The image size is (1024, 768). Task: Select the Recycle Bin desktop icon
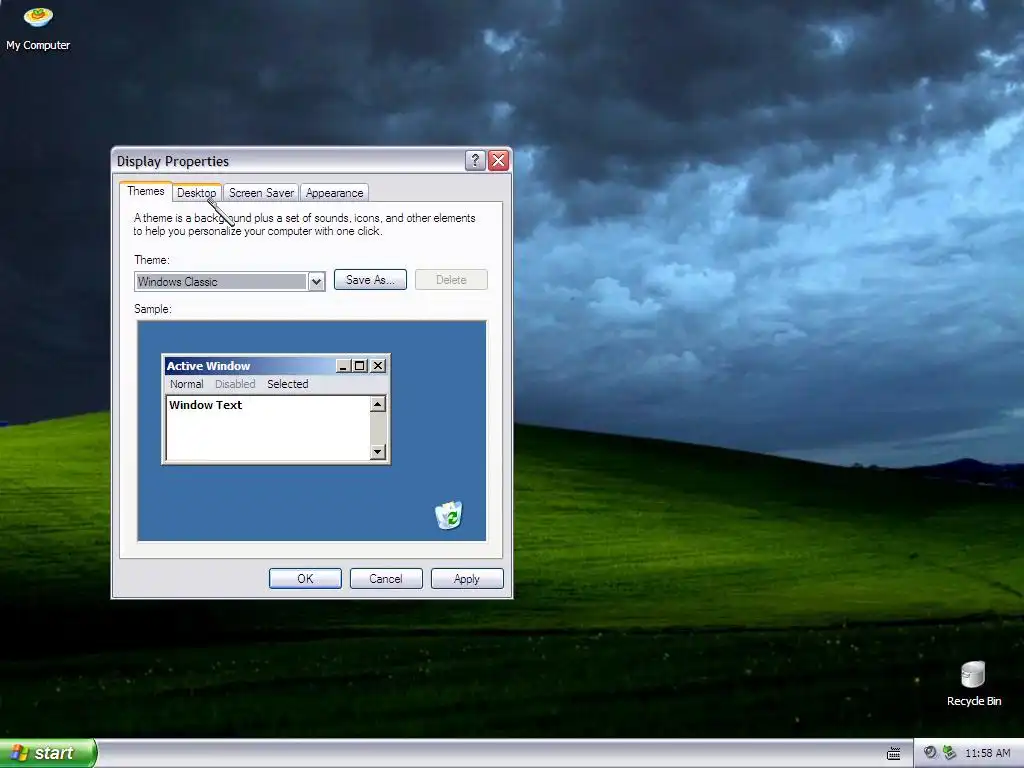coord(974,684)
